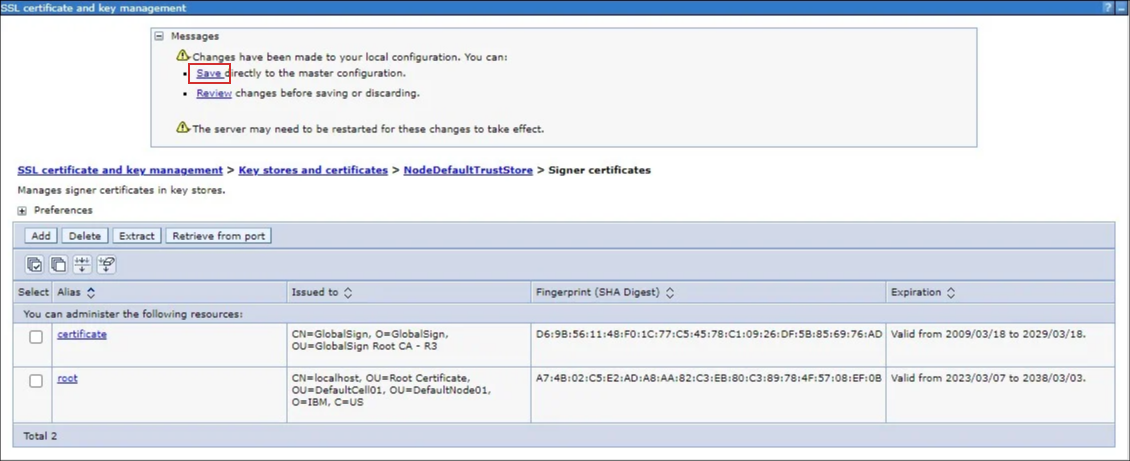Open the root alias link
This screenshot has height=461, width=1130.
tap(68, 378)
